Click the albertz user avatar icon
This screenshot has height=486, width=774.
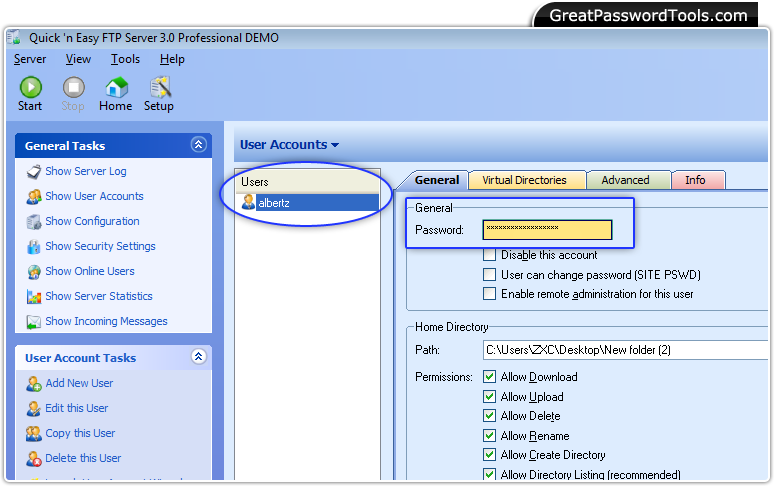[x=248, y=202]
